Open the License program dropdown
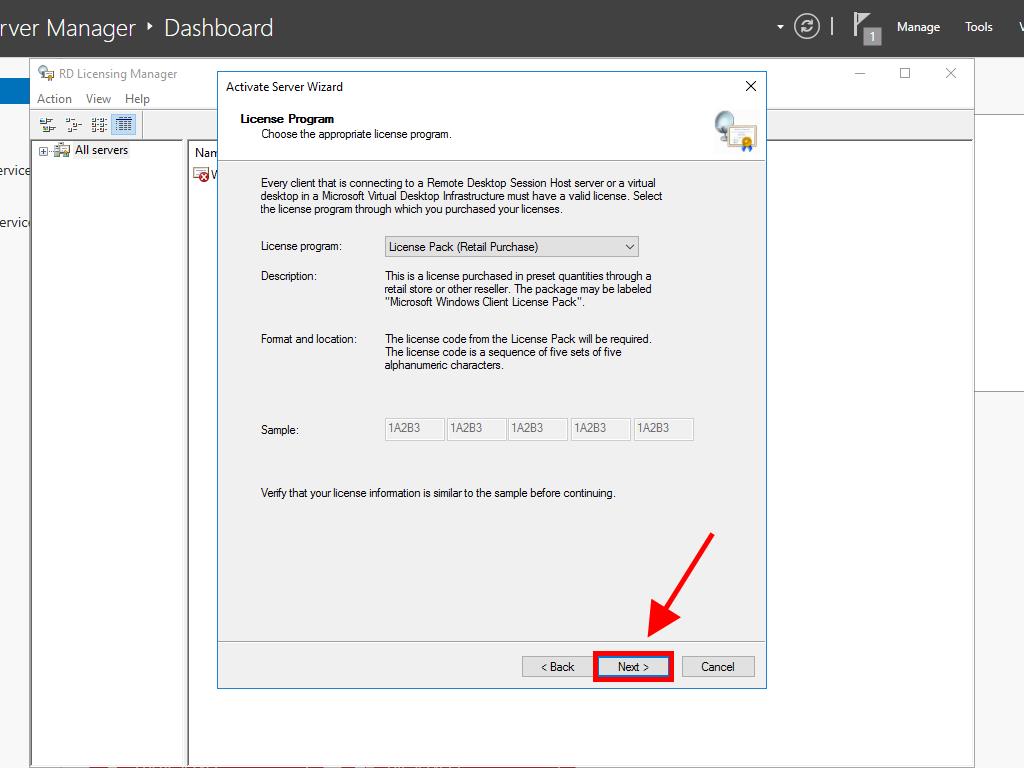The height and width of the screenshot is (768, 1024). [x=511, y=247]
